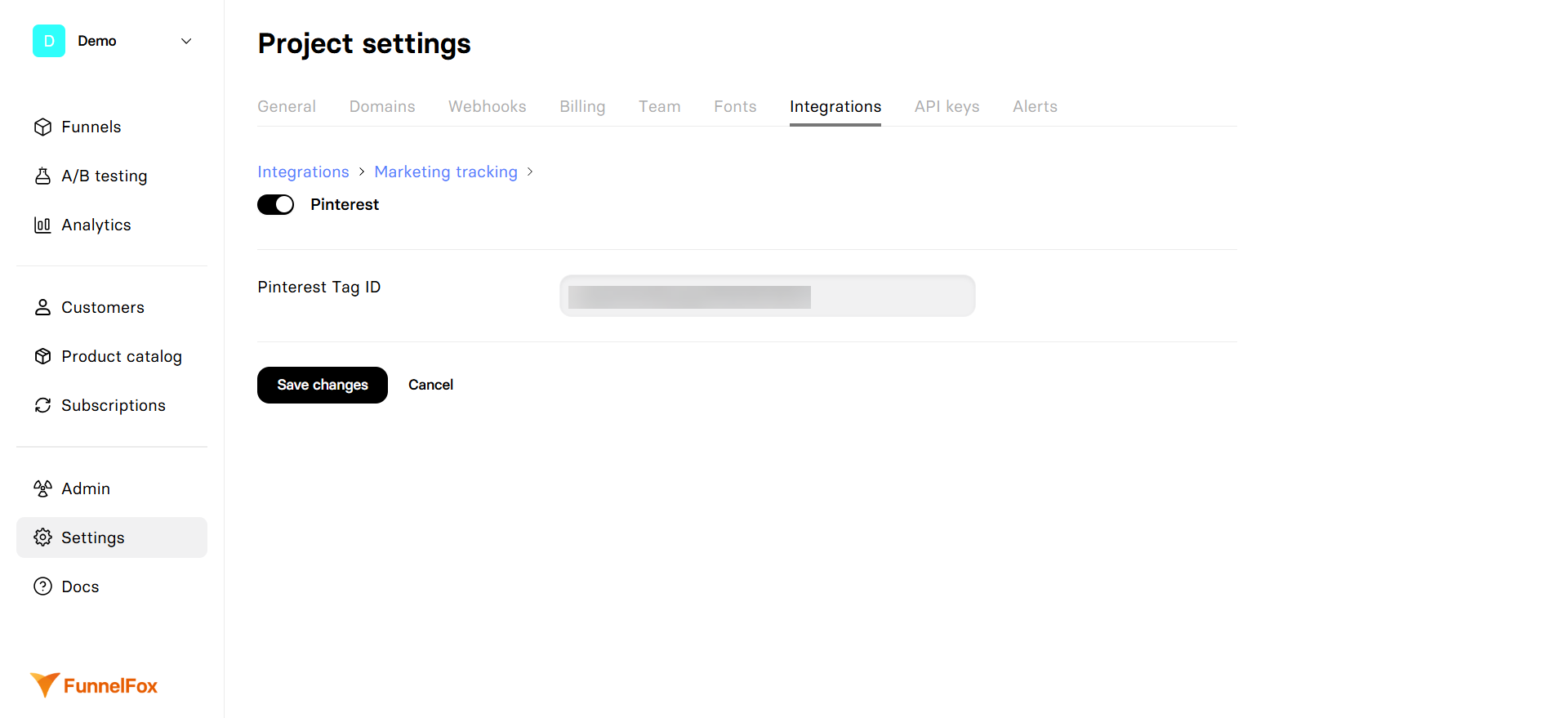The width and height of the screenshot is (1568, 718).
Task: Select Settings in the sidebar
Action: tap(112, 537)
